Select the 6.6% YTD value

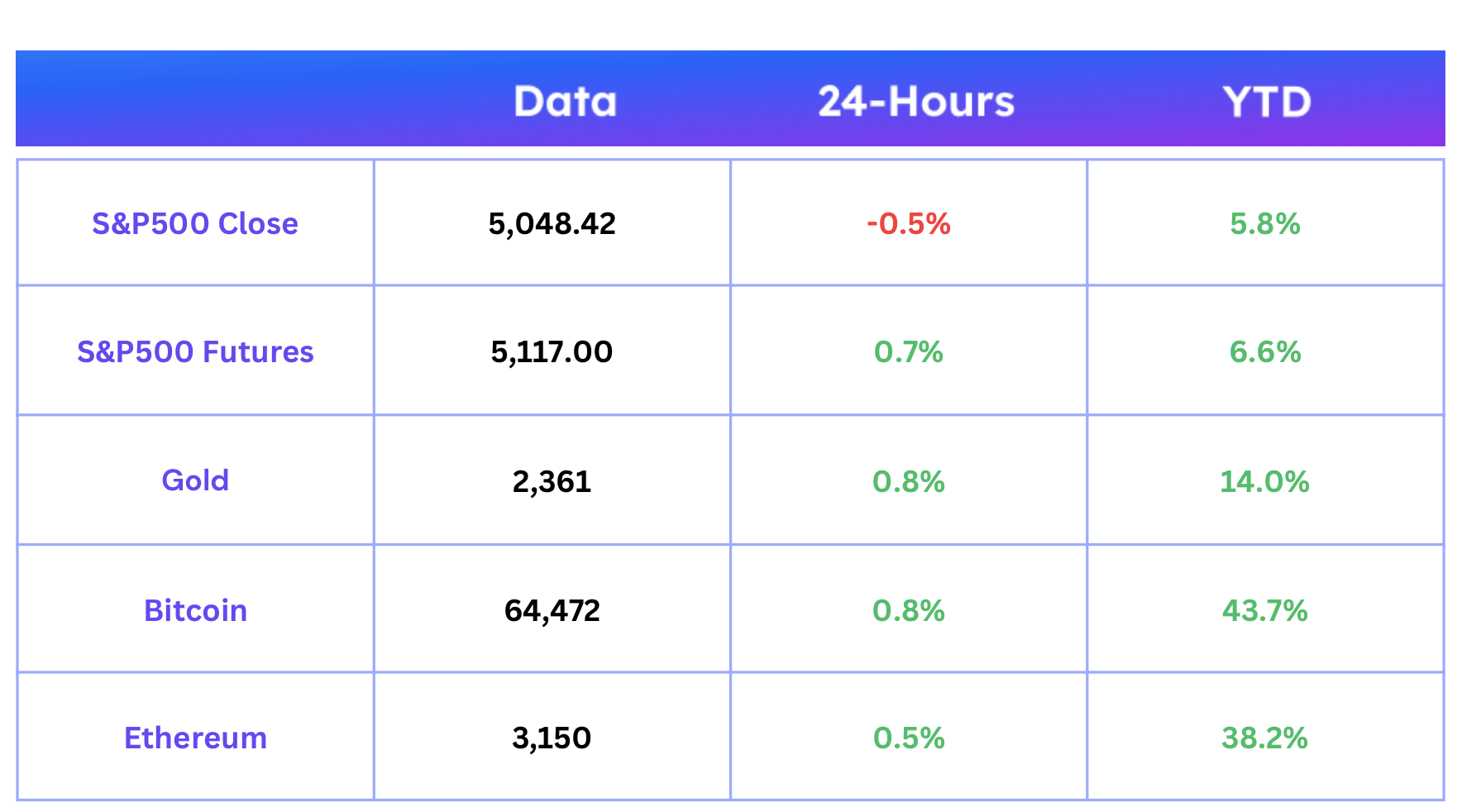point(1265,352)
